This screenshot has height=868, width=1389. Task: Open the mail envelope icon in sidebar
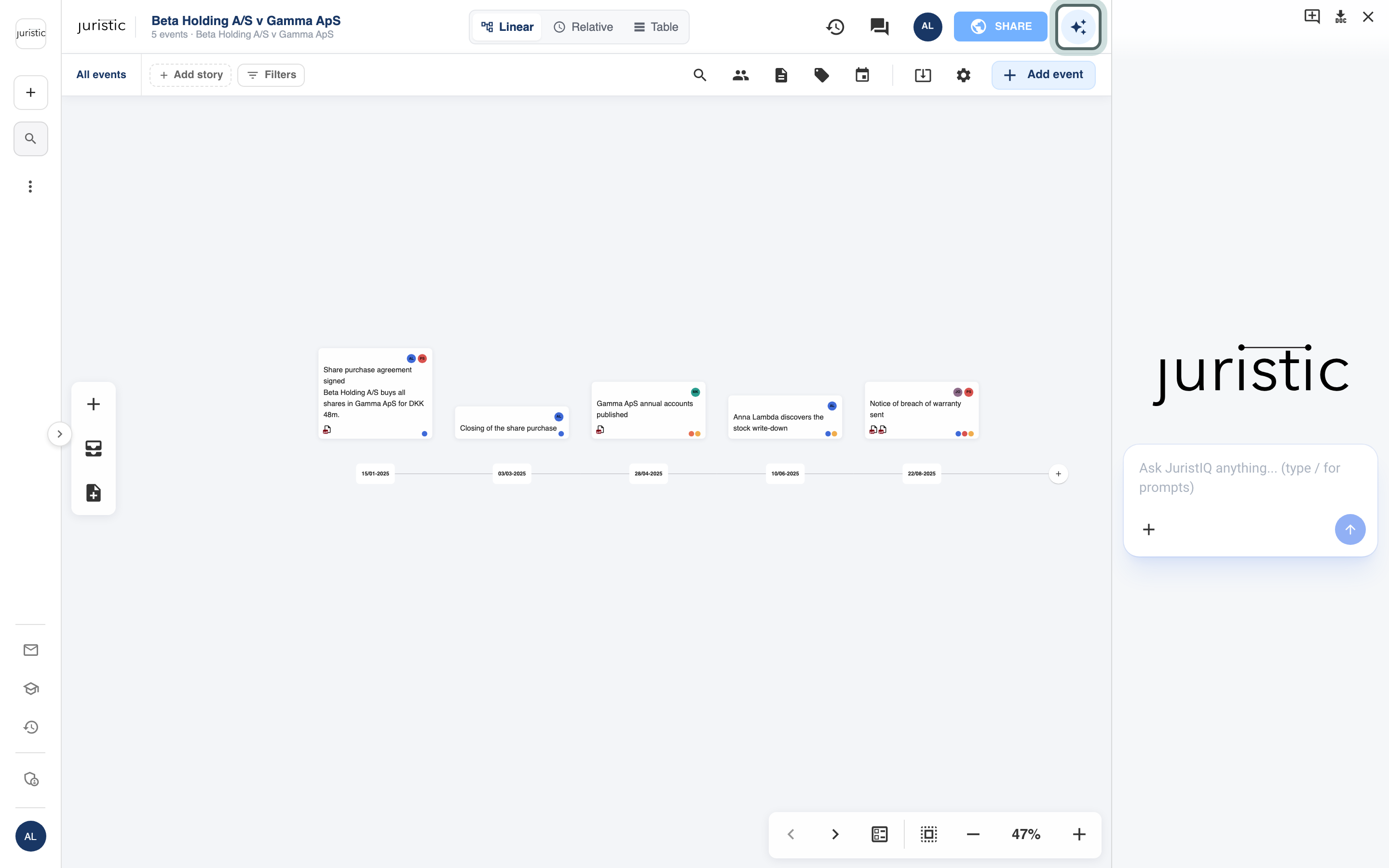tap(31, 650)
